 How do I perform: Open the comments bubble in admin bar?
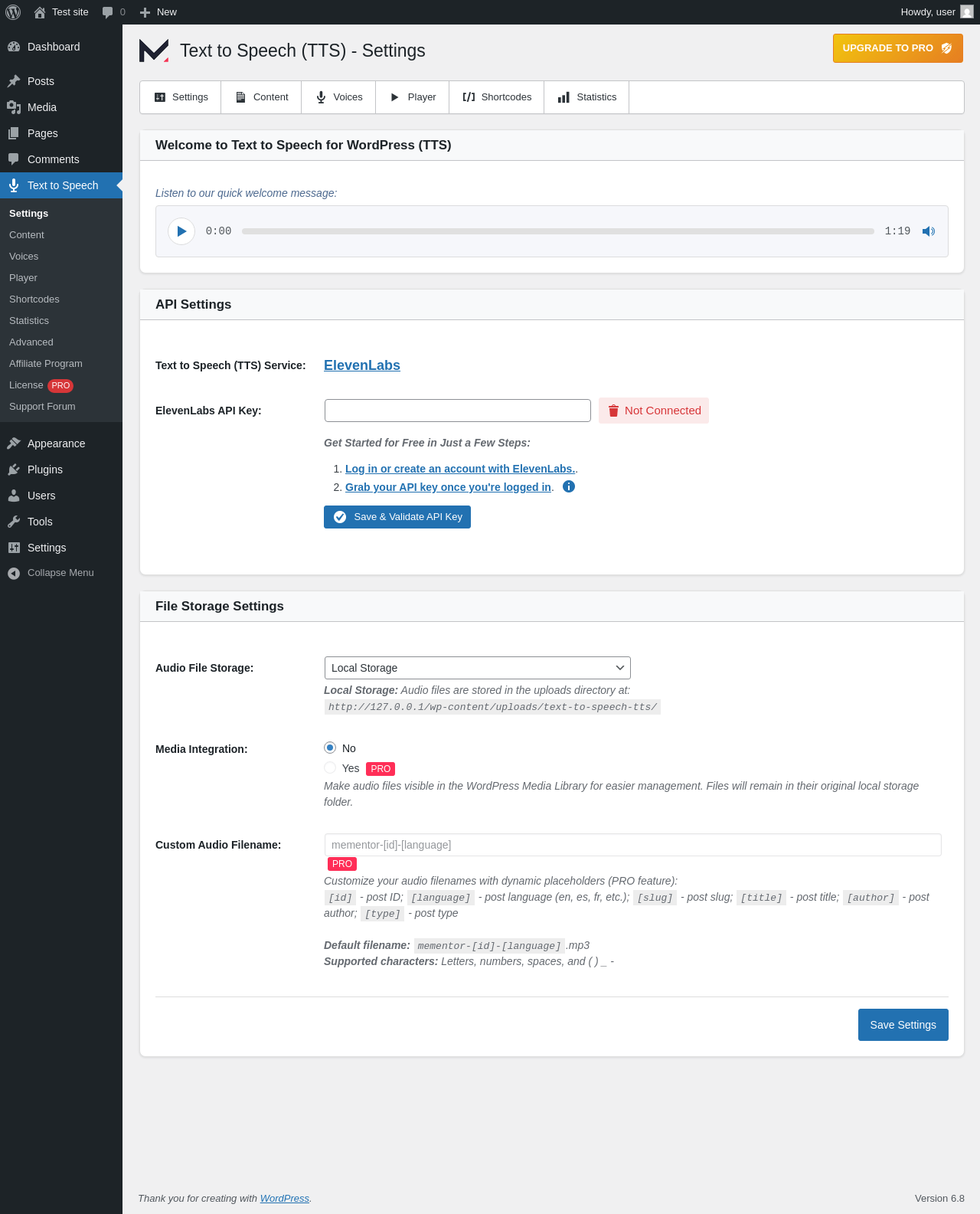coord(113,12)
